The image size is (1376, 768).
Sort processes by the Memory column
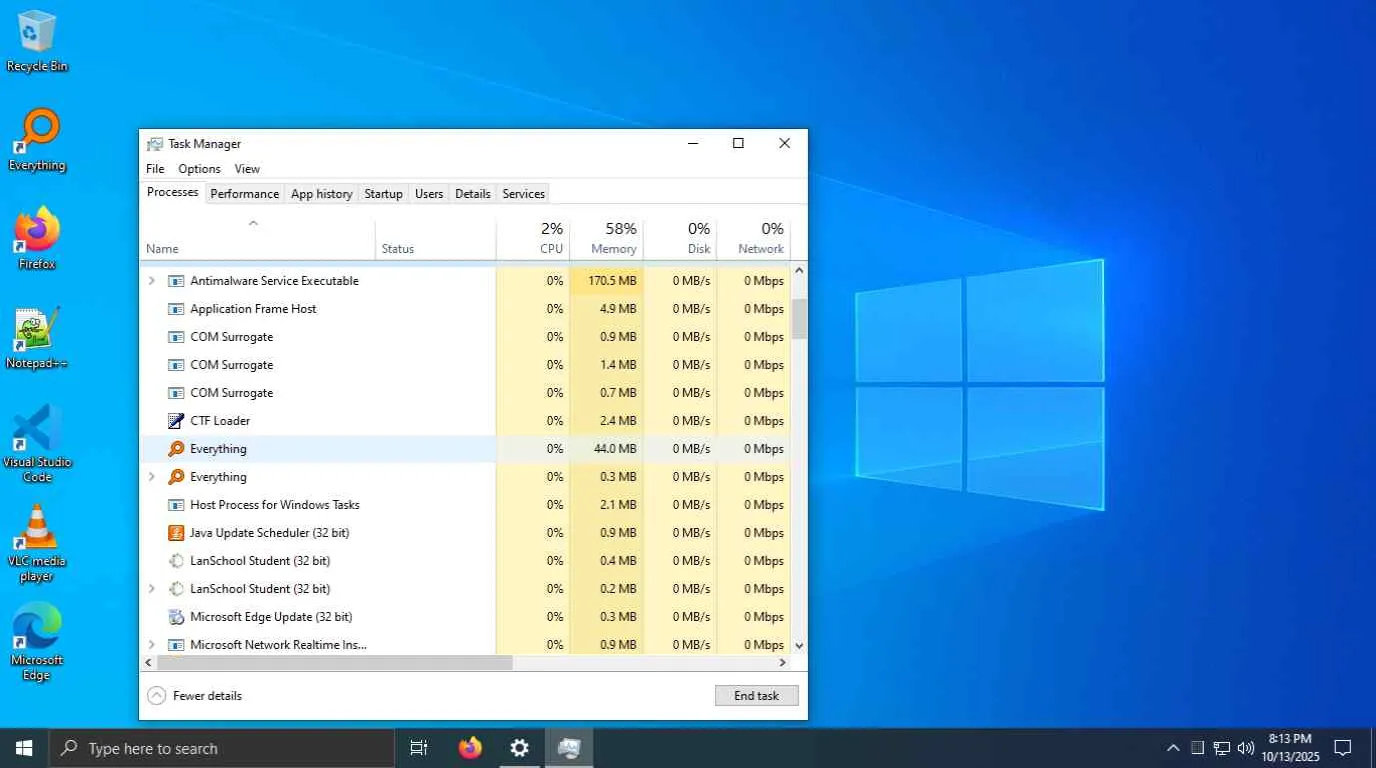click(607, 239)
